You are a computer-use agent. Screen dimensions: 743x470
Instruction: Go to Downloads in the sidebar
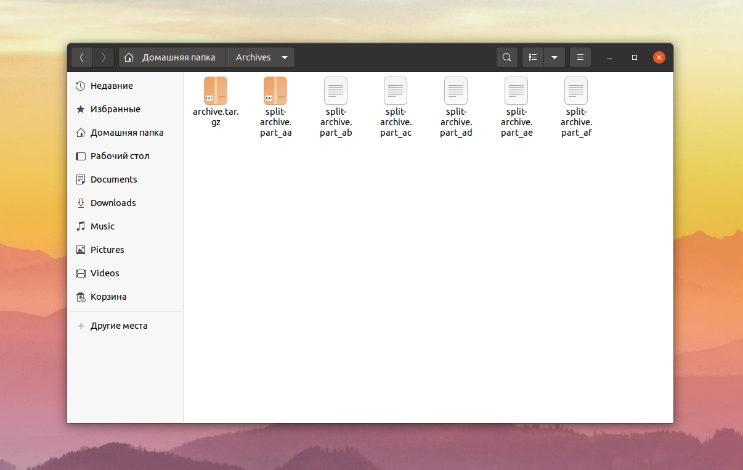112,203
